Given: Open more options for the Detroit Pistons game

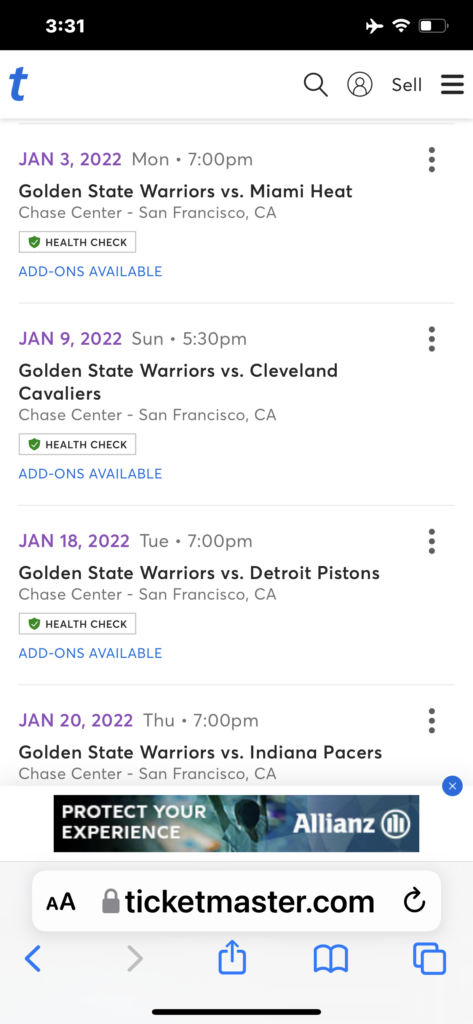Looking at the screenshot, I should [431, 541].
